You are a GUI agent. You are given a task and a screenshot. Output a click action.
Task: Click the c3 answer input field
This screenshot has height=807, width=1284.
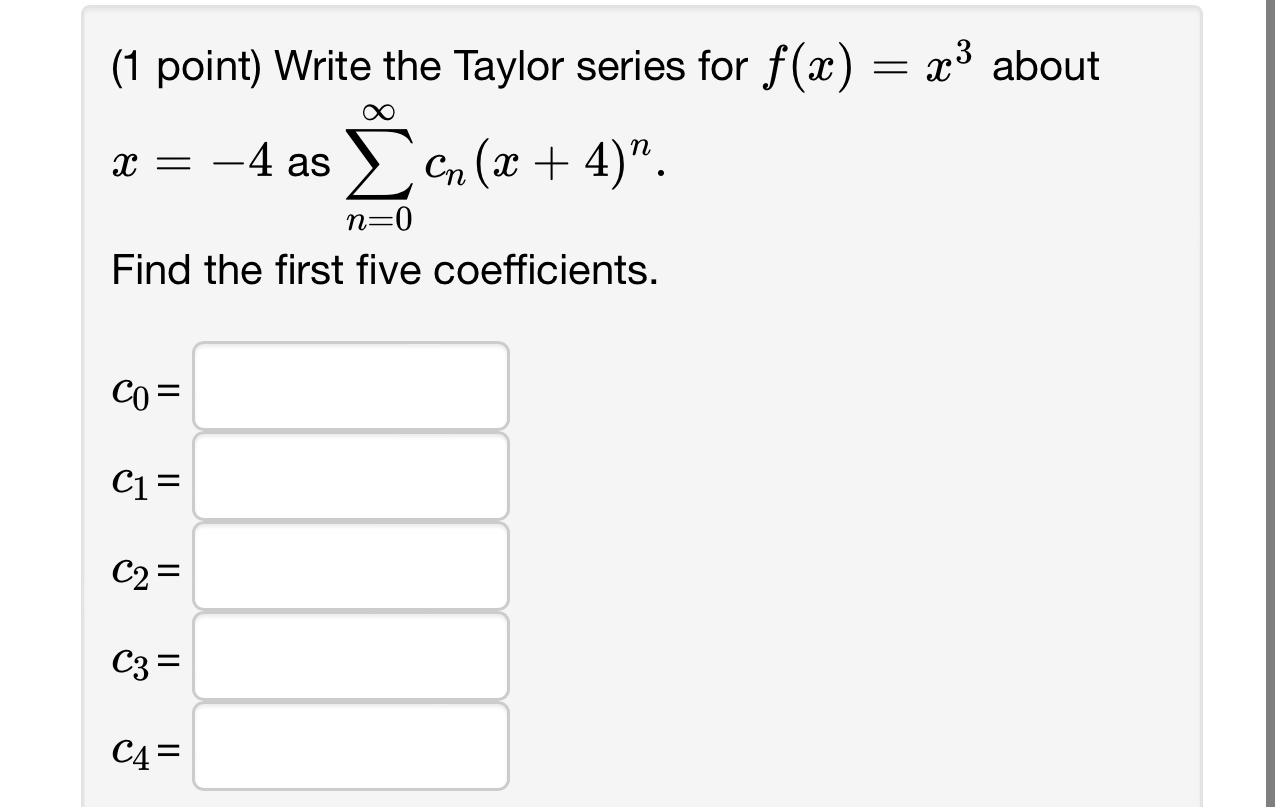[x=350, y=655]
